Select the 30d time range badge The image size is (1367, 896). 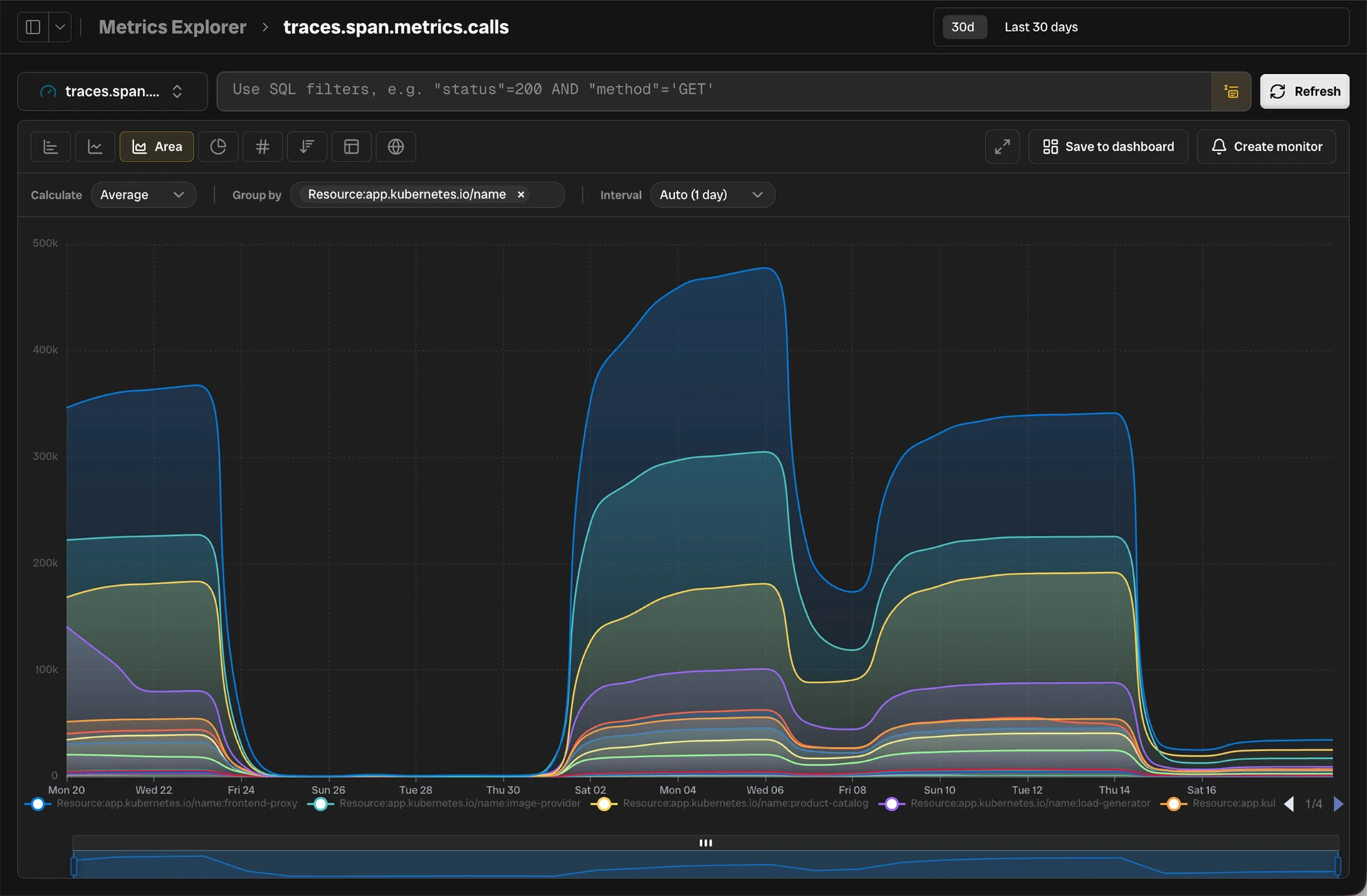963,27
